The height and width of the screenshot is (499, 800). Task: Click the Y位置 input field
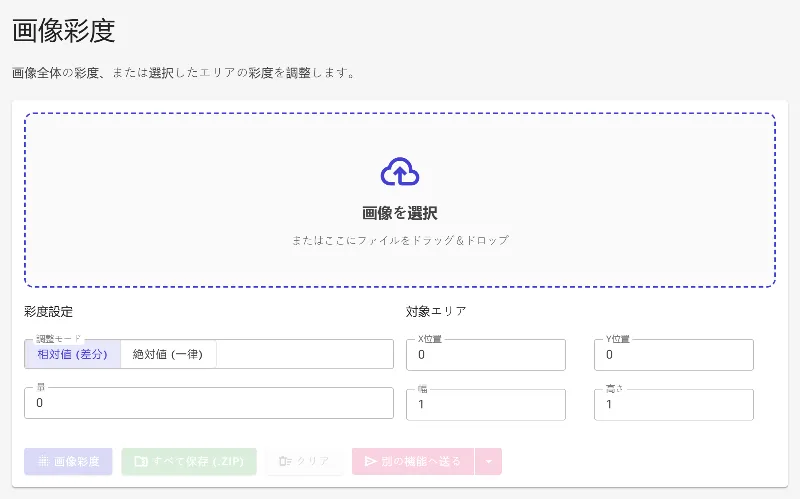673,355
